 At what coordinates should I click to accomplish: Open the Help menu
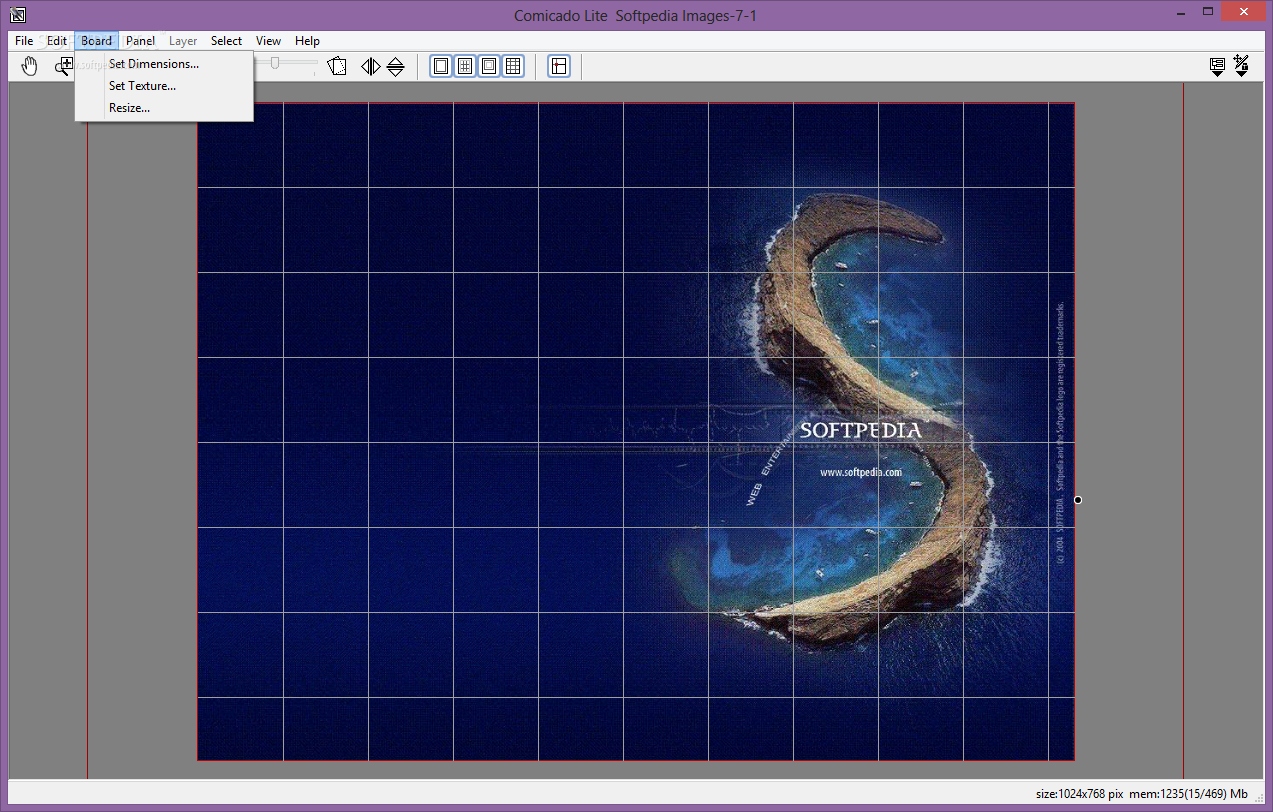point(307,41)
